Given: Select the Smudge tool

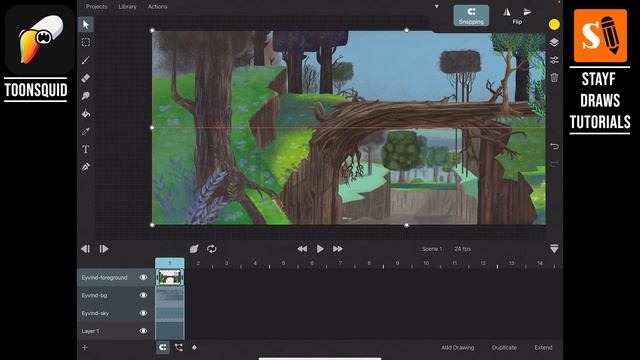Looking at the screenshot, I should coord(86,96).
